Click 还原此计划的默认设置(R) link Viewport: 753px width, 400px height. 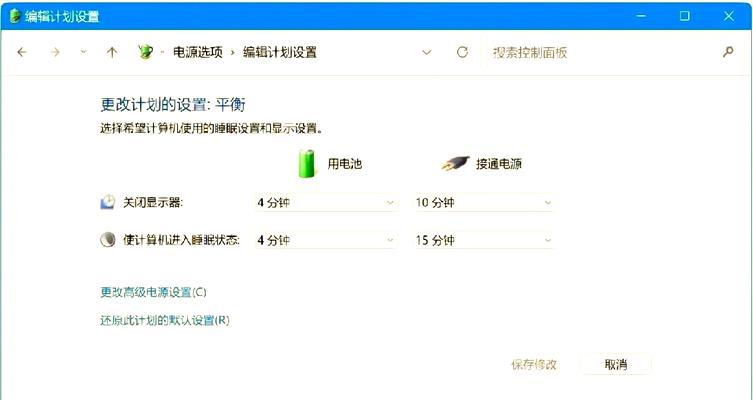click(165, 320)
